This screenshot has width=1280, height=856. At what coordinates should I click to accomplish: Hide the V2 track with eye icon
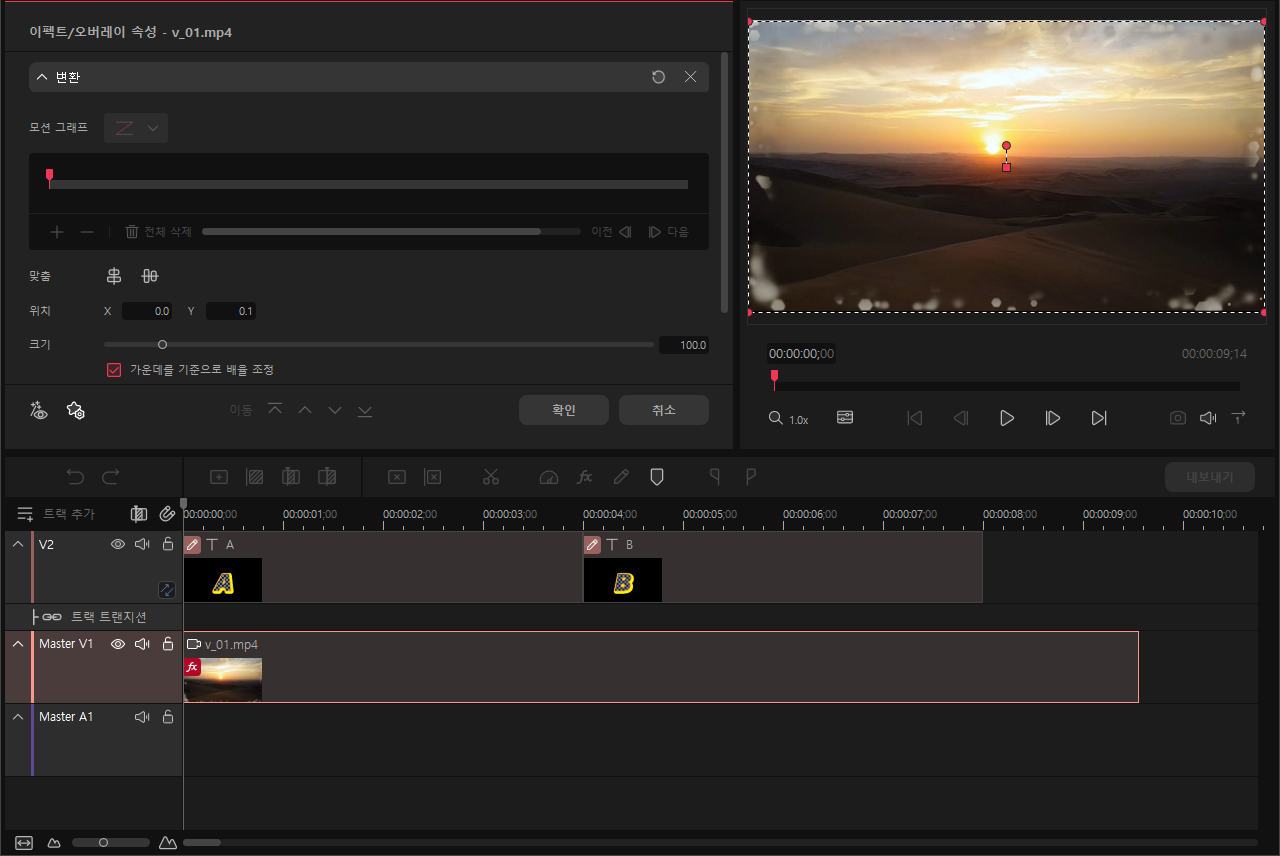pos(117,544)
